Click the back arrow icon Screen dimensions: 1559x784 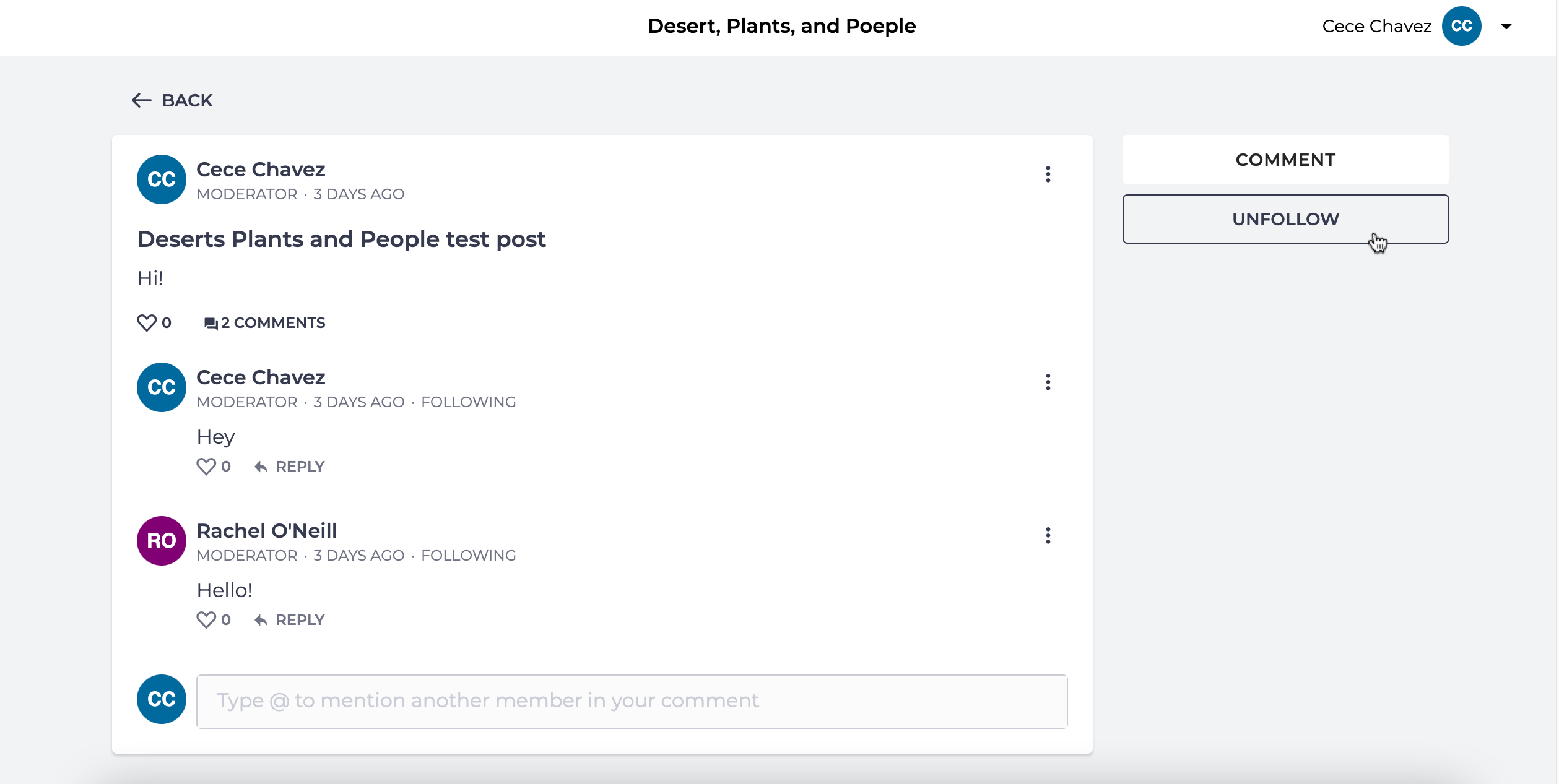pos(141,100)
